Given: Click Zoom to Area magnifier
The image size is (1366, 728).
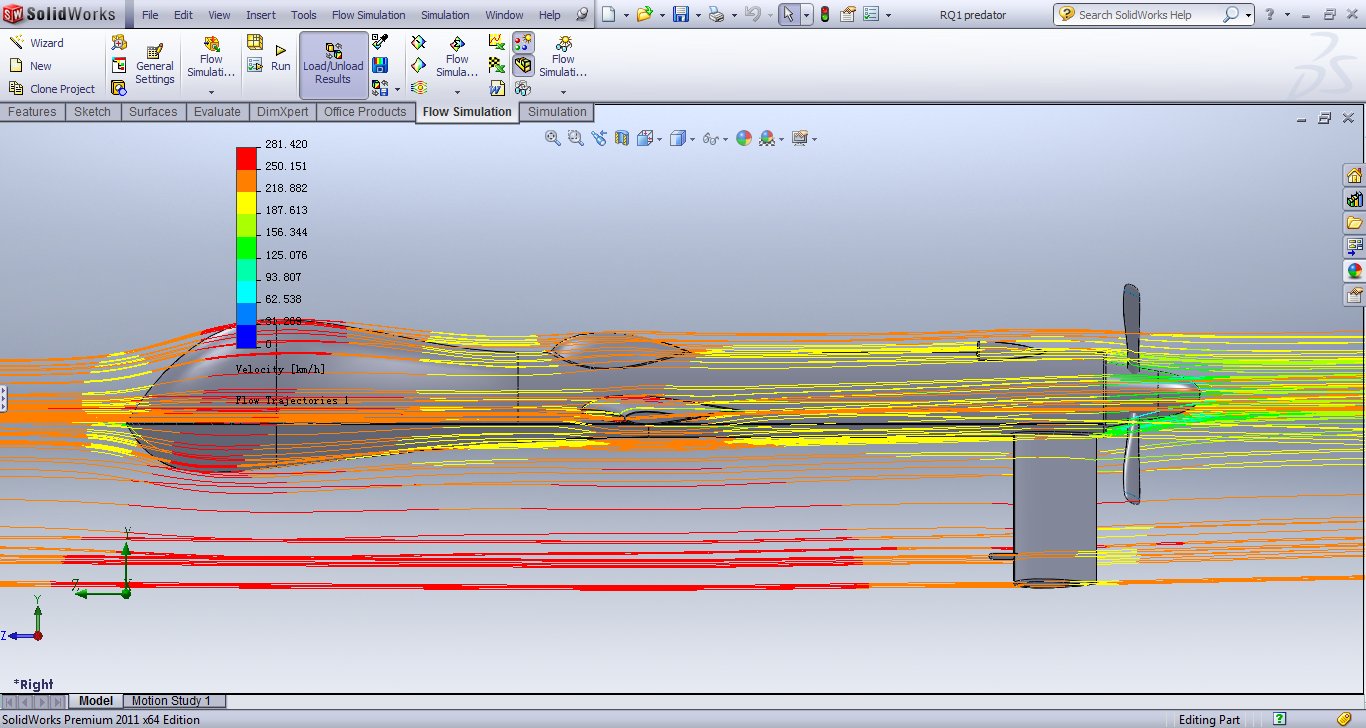Looking at the screenshot, I should (576, 138).
